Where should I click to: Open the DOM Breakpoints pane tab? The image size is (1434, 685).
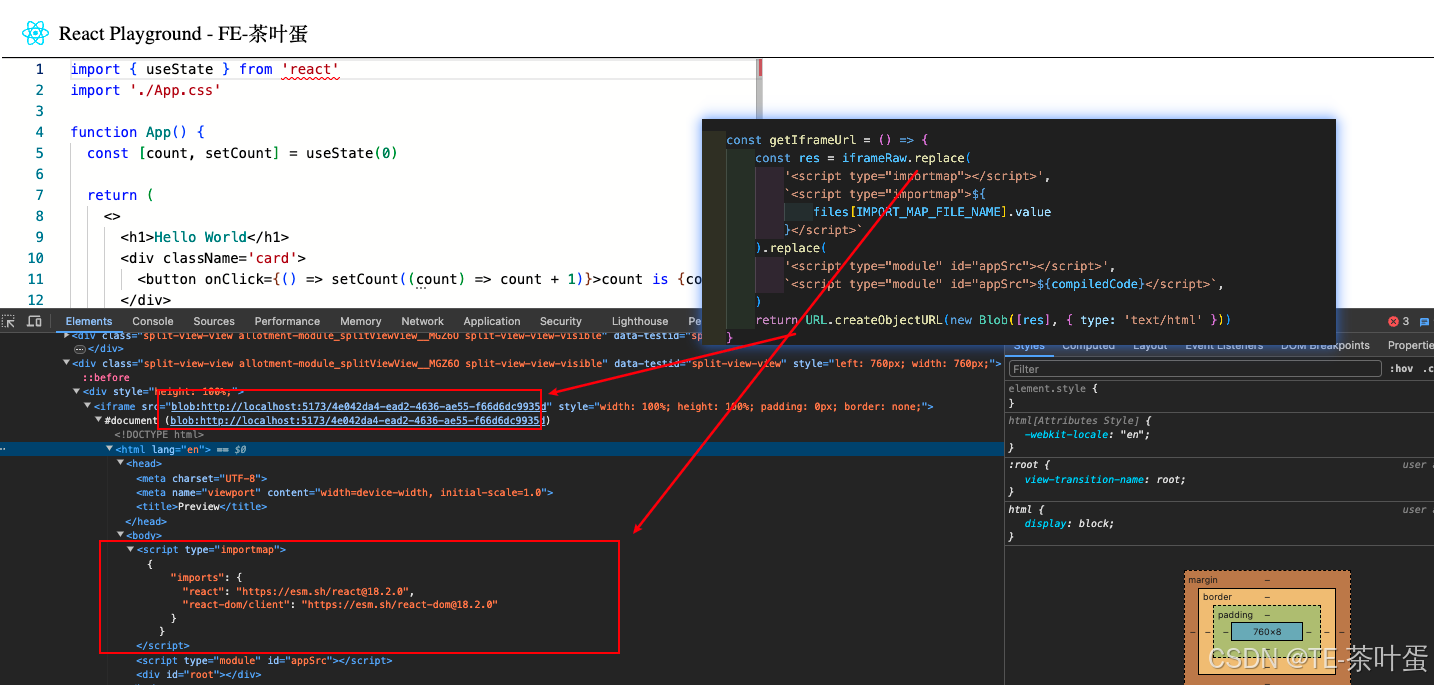click(1325, 346)
